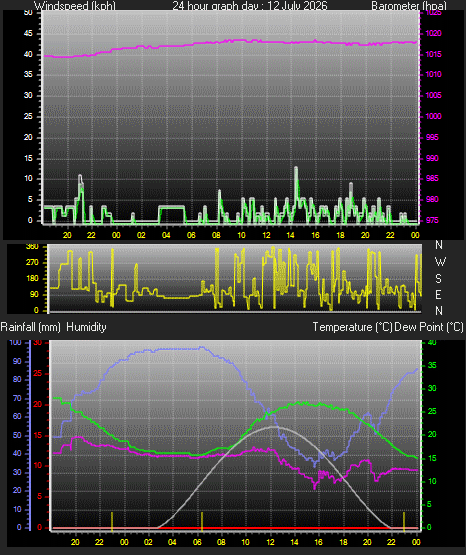Click the 1020 barometer axis value
Screen dimensions: 466x555
point(433,34)
